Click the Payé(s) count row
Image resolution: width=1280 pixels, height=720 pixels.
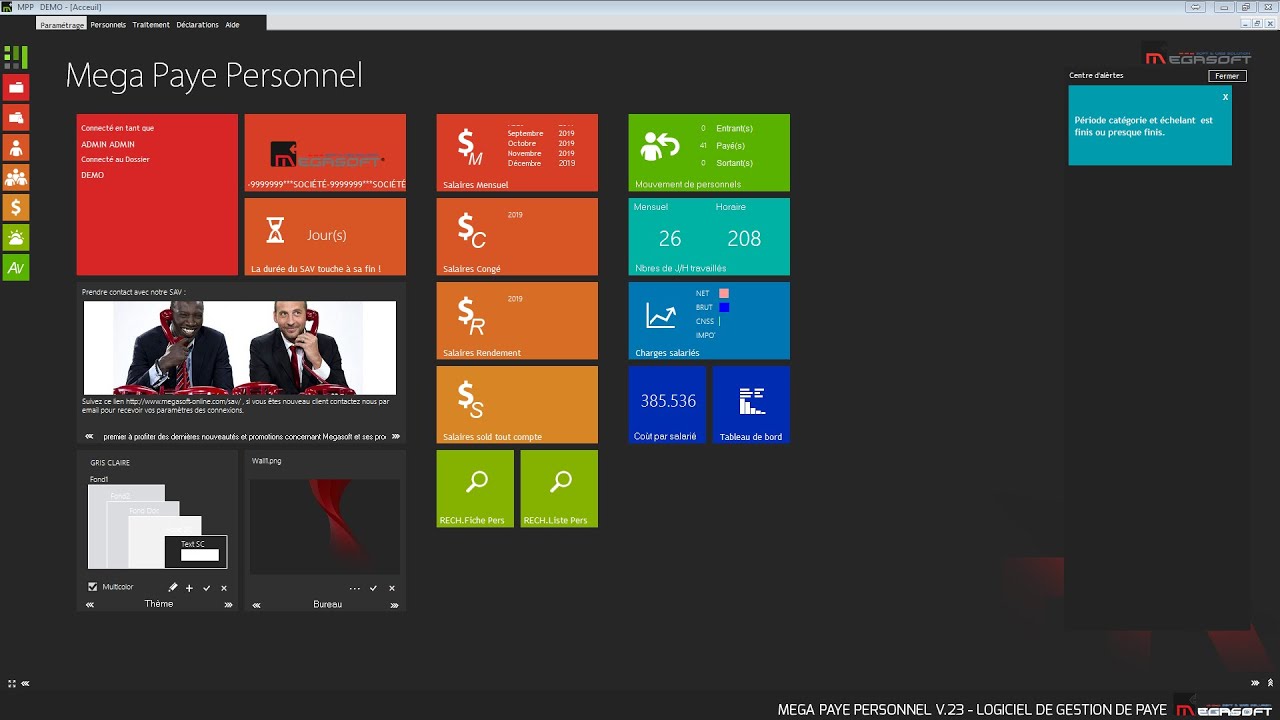[x=723, y=145]
